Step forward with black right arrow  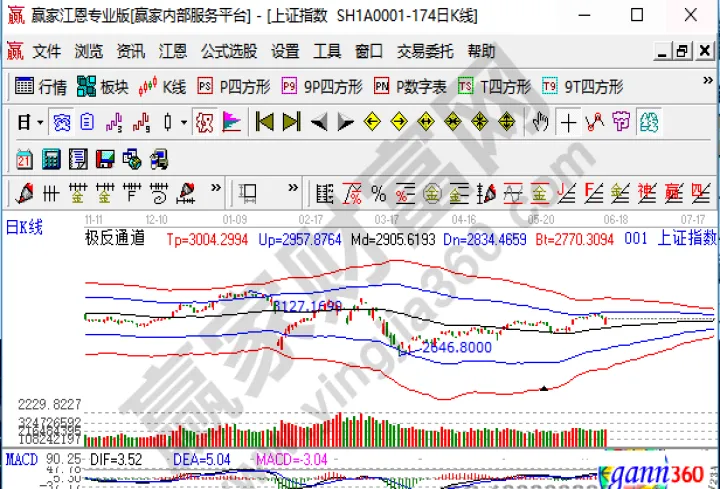[345, 123]
